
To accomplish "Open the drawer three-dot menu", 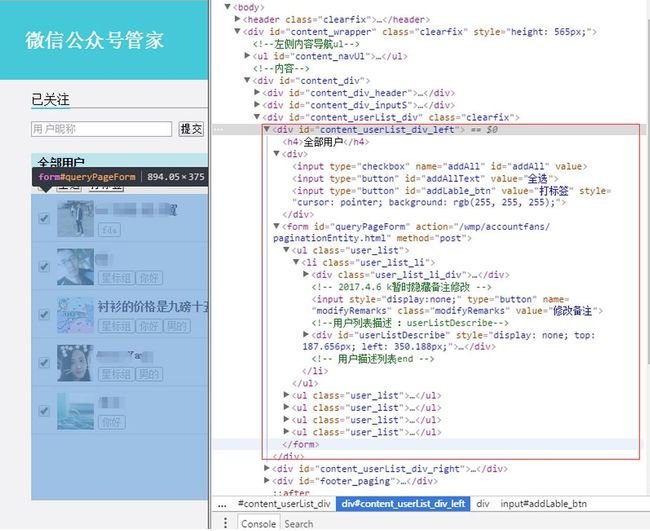I will tap(226, 522).
